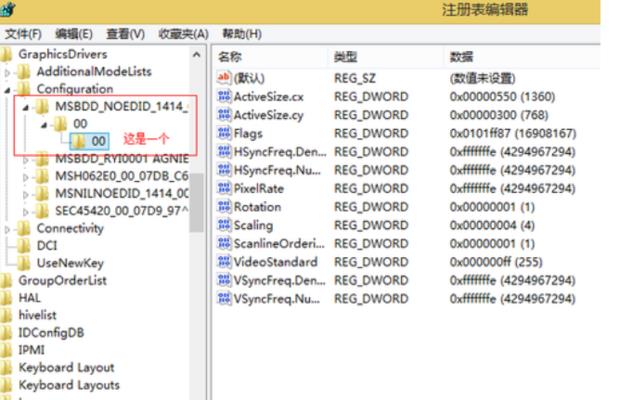The image size is (620, 400).
Task: Sort values by 名称 column header
Action: tap(231, 57)
